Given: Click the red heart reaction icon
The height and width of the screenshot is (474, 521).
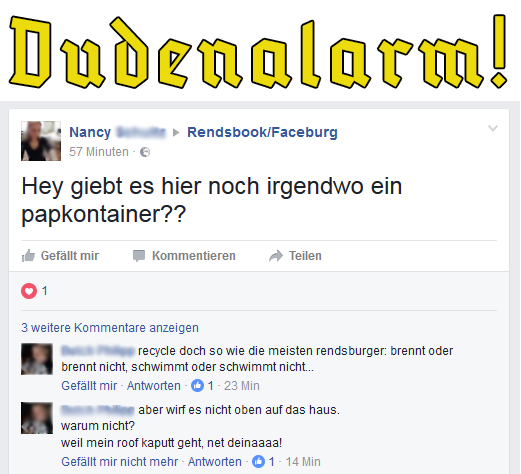Looking at the screenshot, I should click(x=29, y=291).
